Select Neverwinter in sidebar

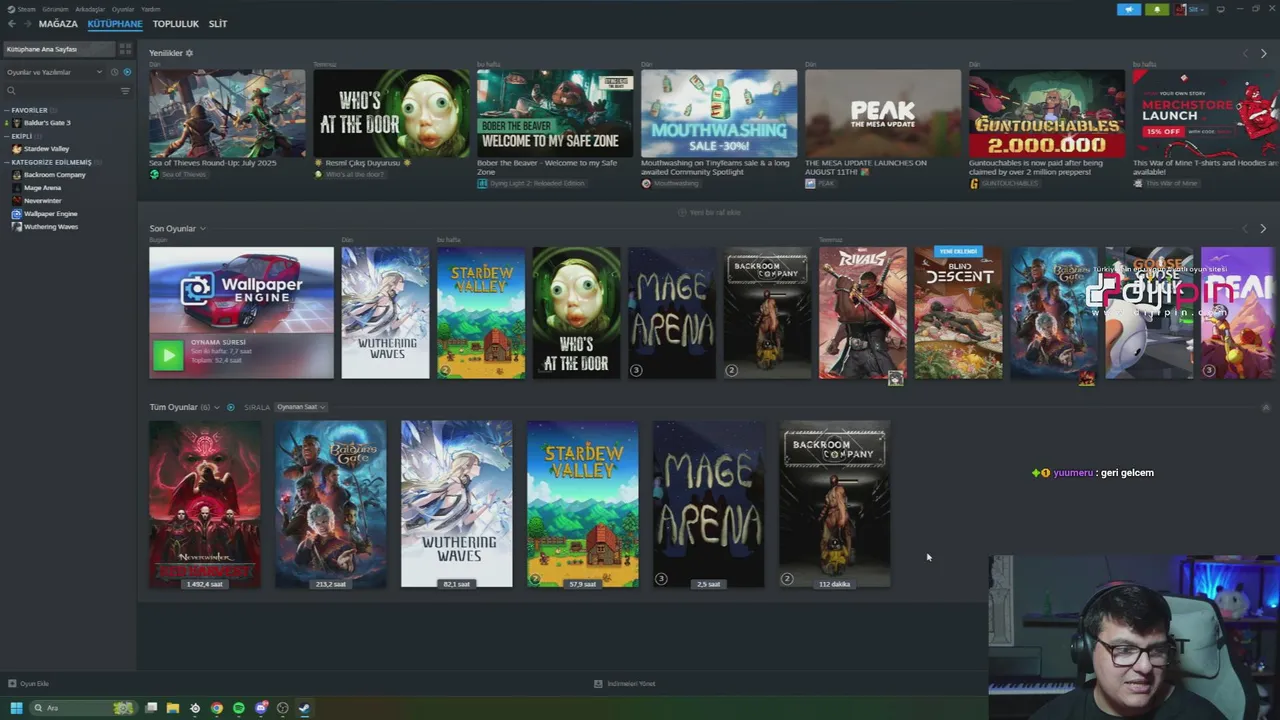[42, 201]
